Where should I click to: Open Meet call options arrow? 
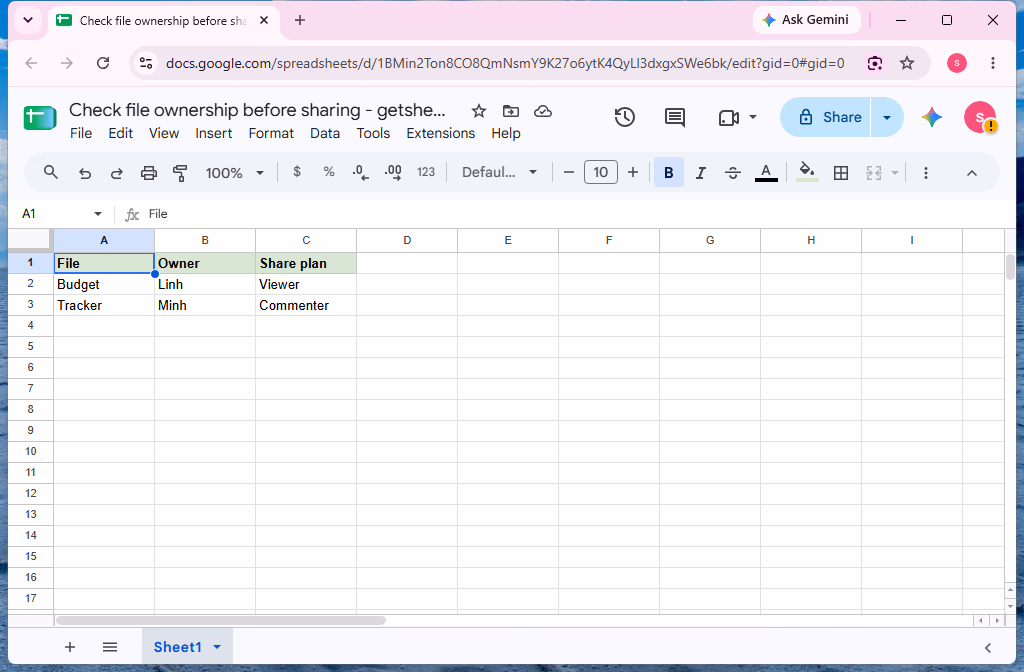pos(753,118)
